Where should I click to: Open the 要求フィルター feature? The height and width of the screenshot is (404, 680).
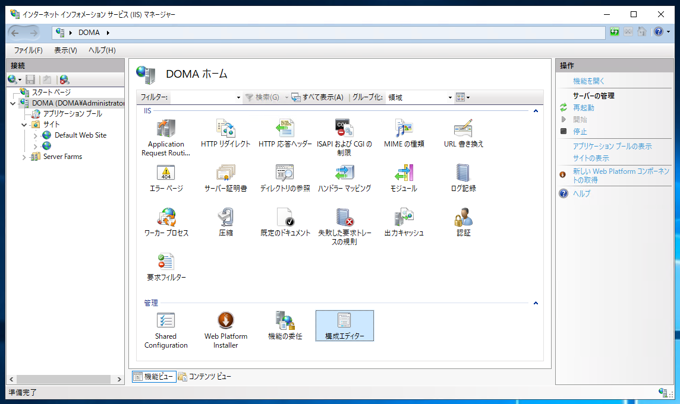(x=166, y=267)
